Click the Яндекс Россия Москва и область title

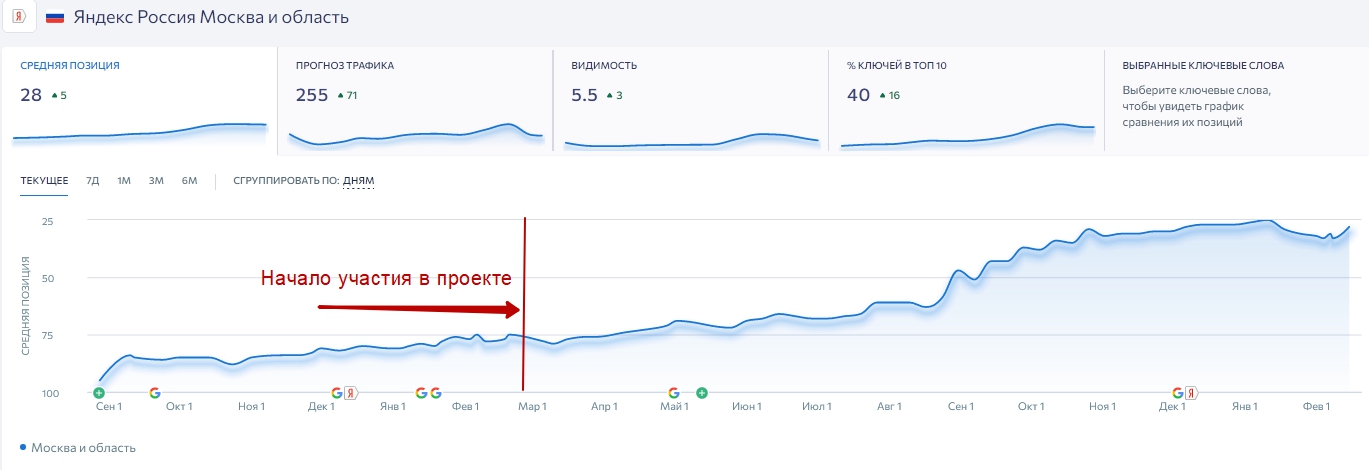coord(210,18)
